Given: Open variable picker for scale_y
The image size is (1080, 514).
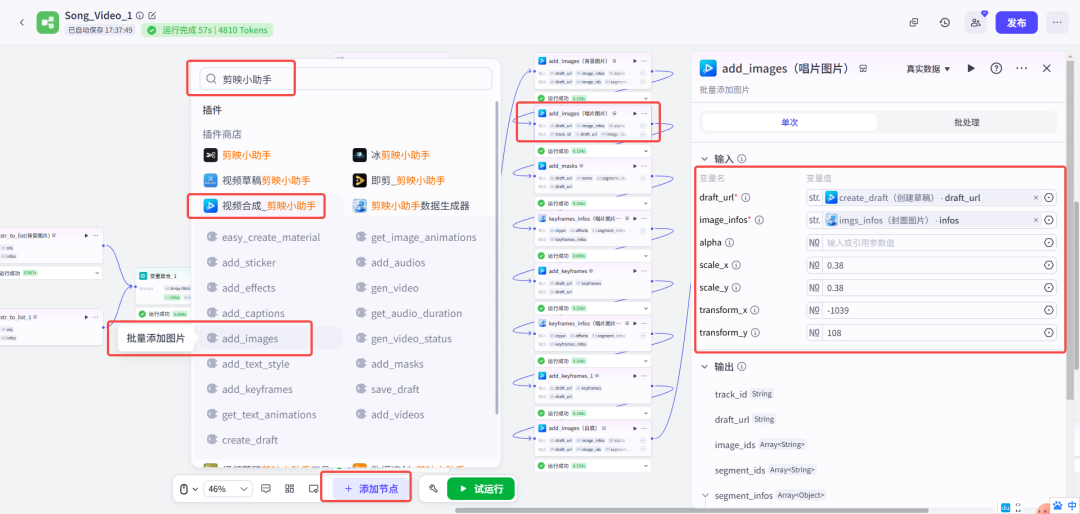Looking at the screenshot, I should pyautogui.click(x=1049, y=288).
